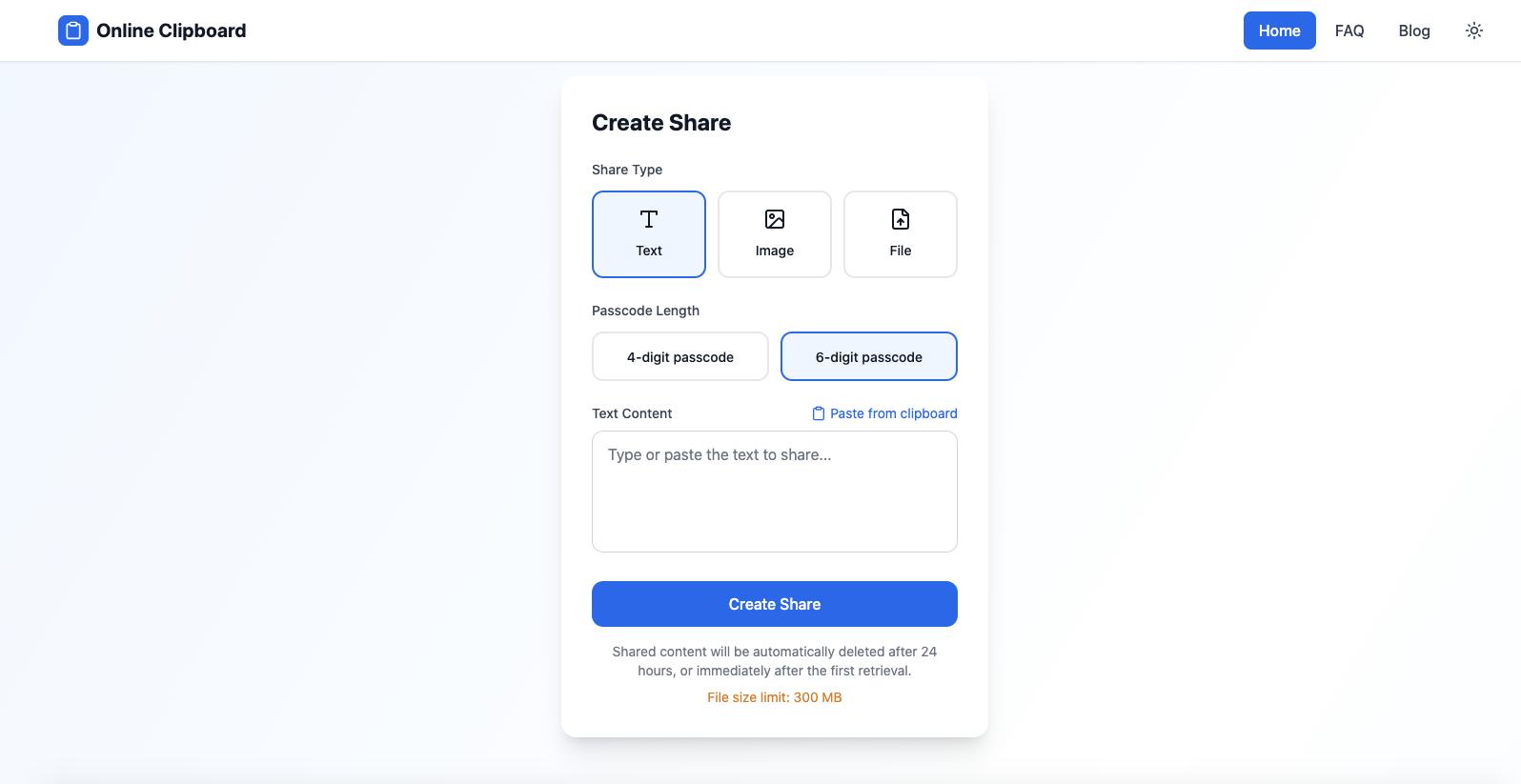Click the Online Clipboard title text
Screen dimensions: 1521x784
171,30
